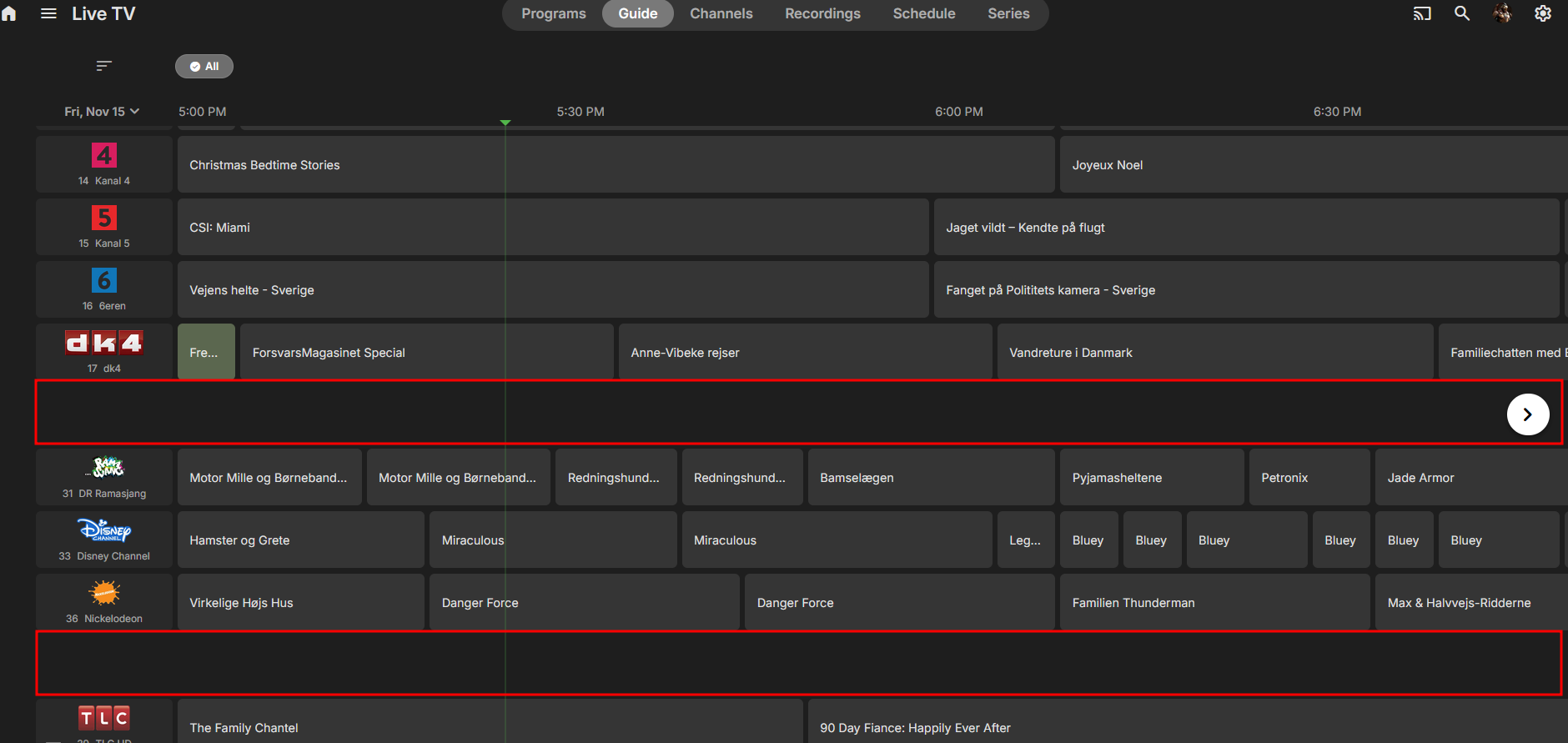Toggle the All filter chip
This screenshot has width=1568, height=743.
204,67
